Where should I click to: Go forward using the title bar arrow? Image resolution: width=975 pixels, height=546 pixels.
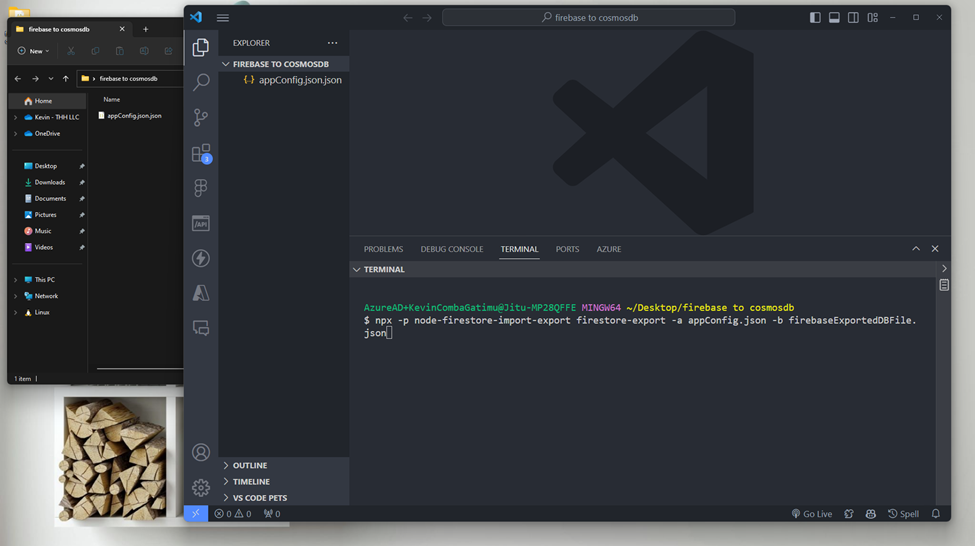pyautogui.click(x=427, y=18)
